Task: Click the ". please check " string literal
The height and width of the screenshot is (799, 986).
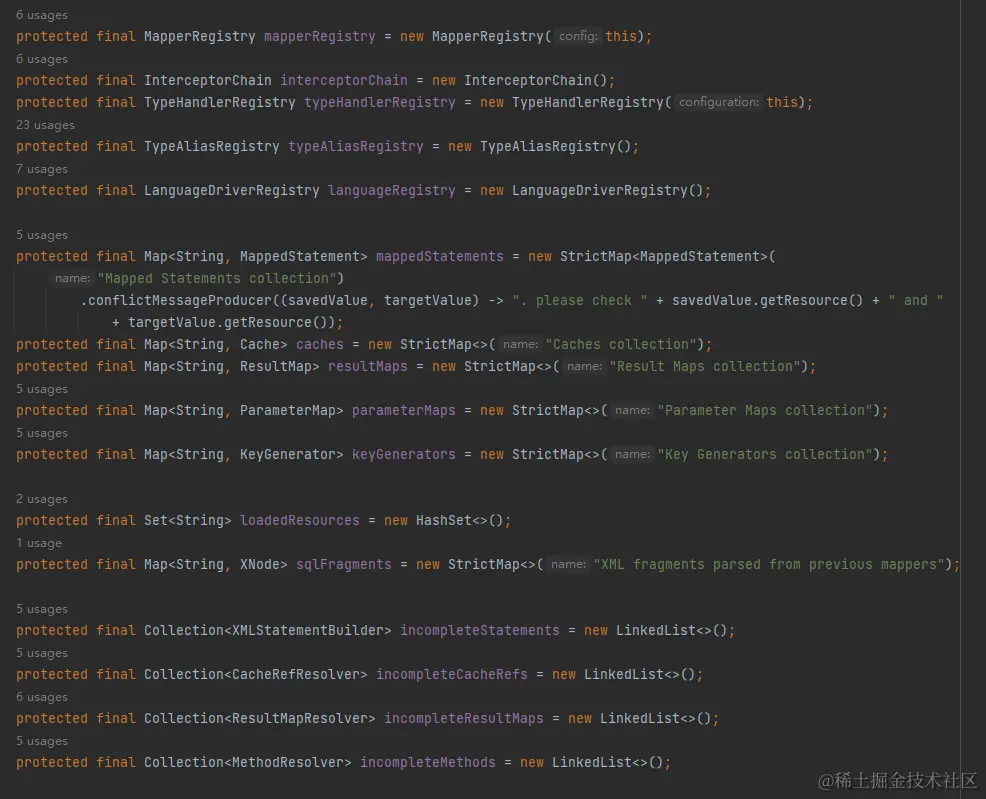Action: (580, 300)
